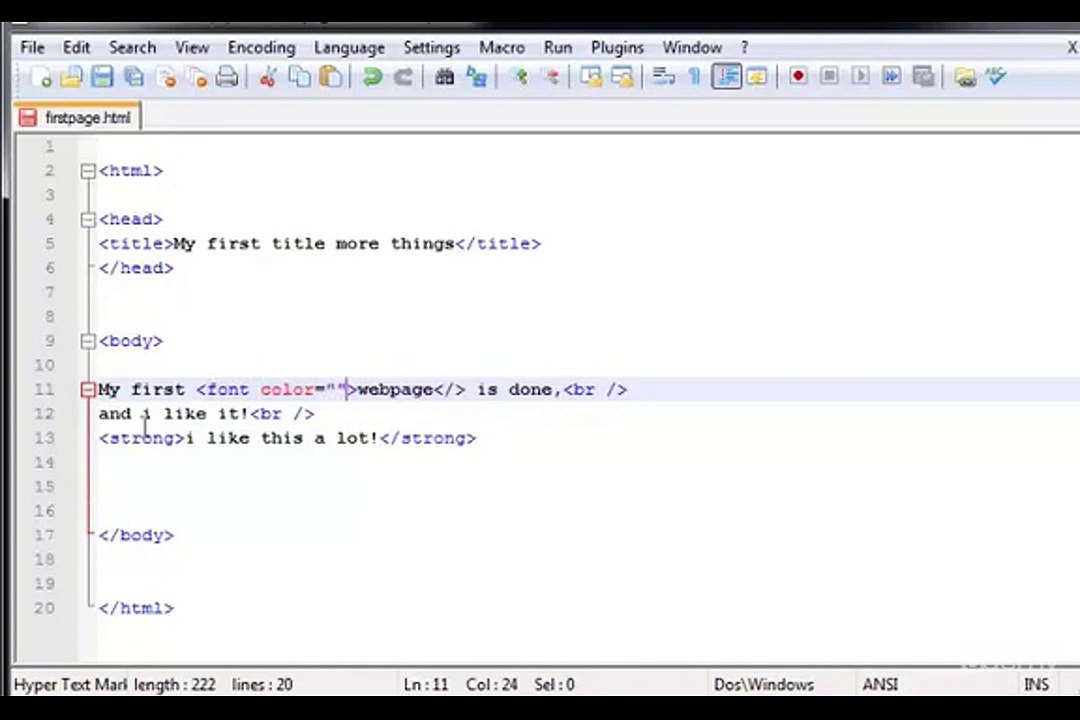Click the 'lines : 20' status bar entry
The height and width of the screenshot is (720, 1080).
pos(262,684)
